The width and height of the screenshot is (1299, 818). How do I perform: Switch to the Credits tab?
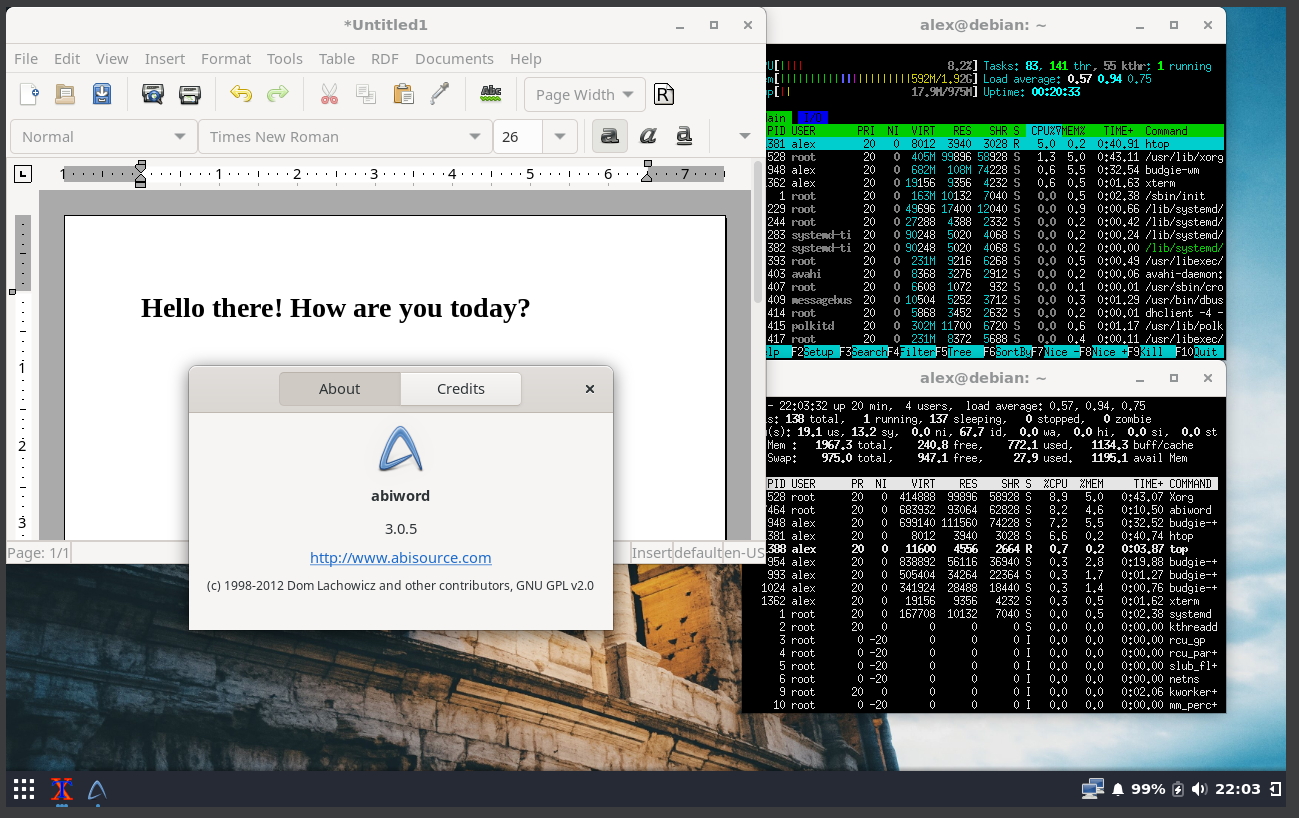click(460, 389)
